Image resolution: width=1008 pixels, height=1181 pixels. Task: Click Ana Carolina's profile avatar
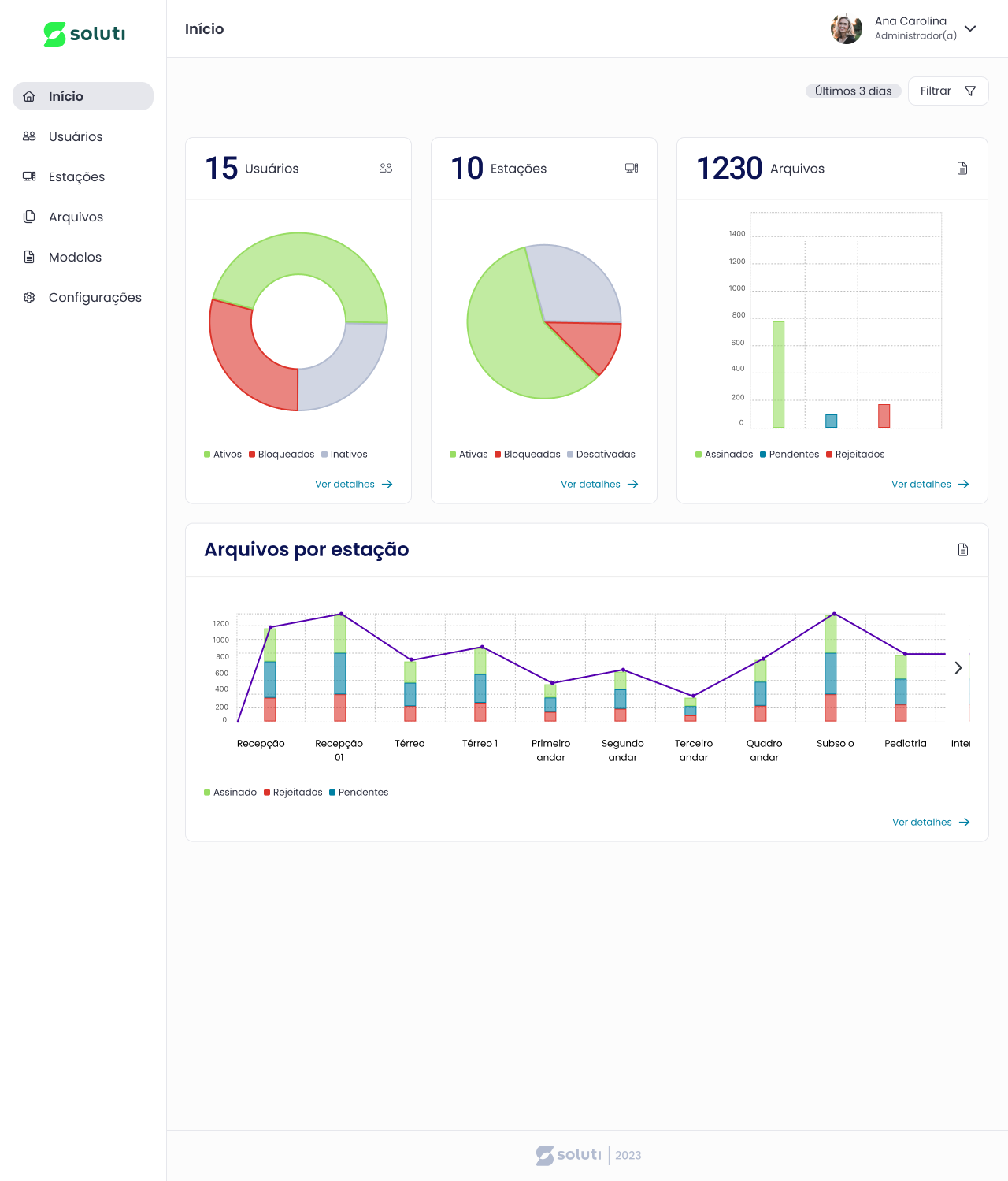pyautogui.click(x=847, y=28)
